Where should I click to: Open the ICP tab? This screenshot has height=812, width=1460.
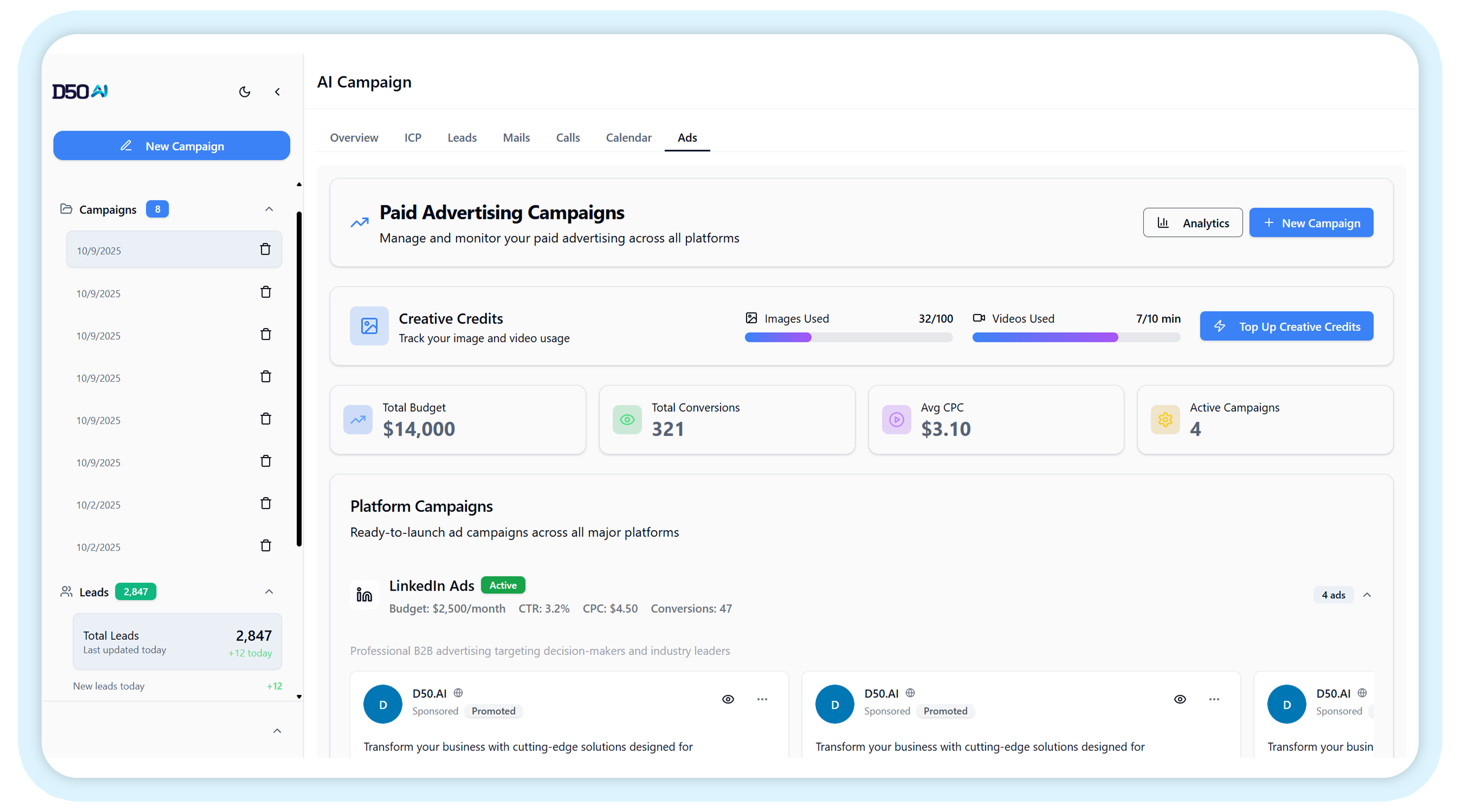(x=412, y=138)
